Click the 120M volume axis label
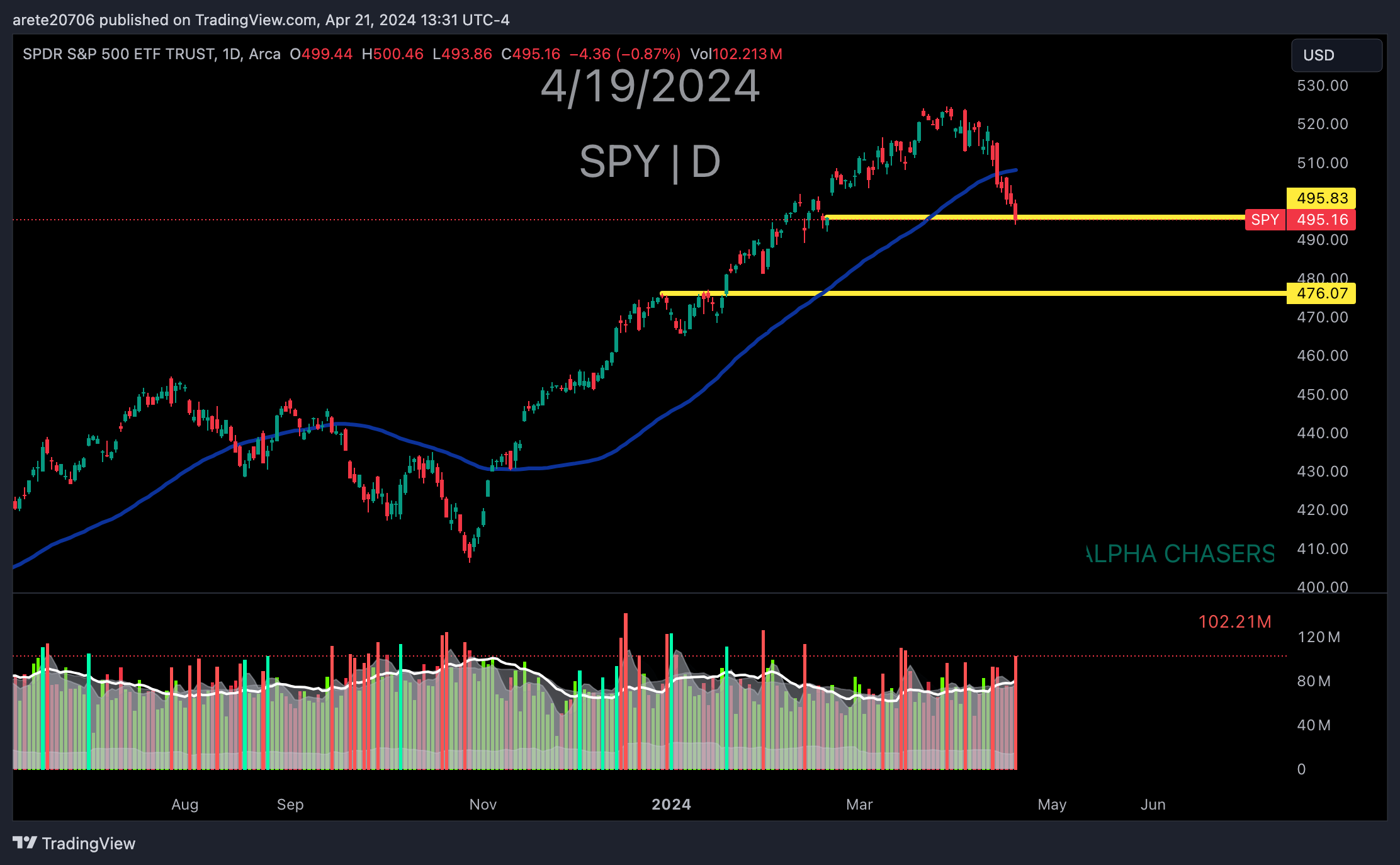This screenshot has width=1400, height=865. pos(1319,637)
